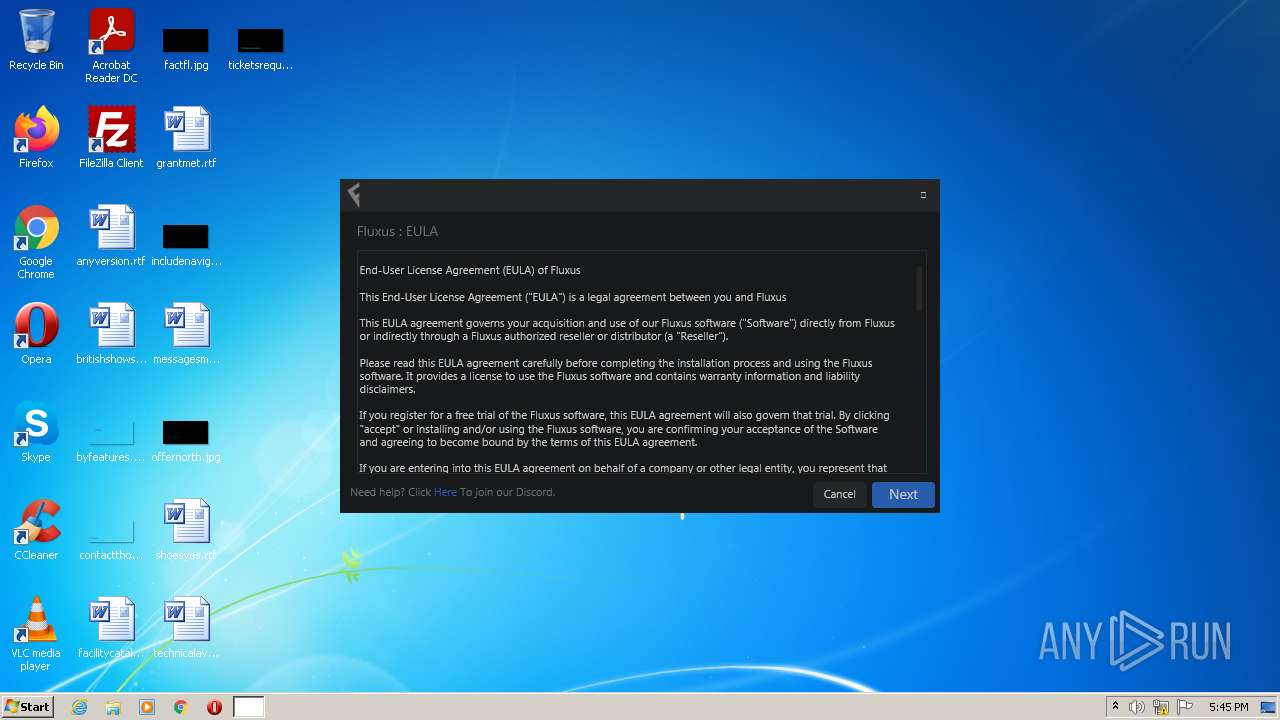Select the anyversion.rtf document
This screenshot has width=1280, height=720.
coord(111,236)
